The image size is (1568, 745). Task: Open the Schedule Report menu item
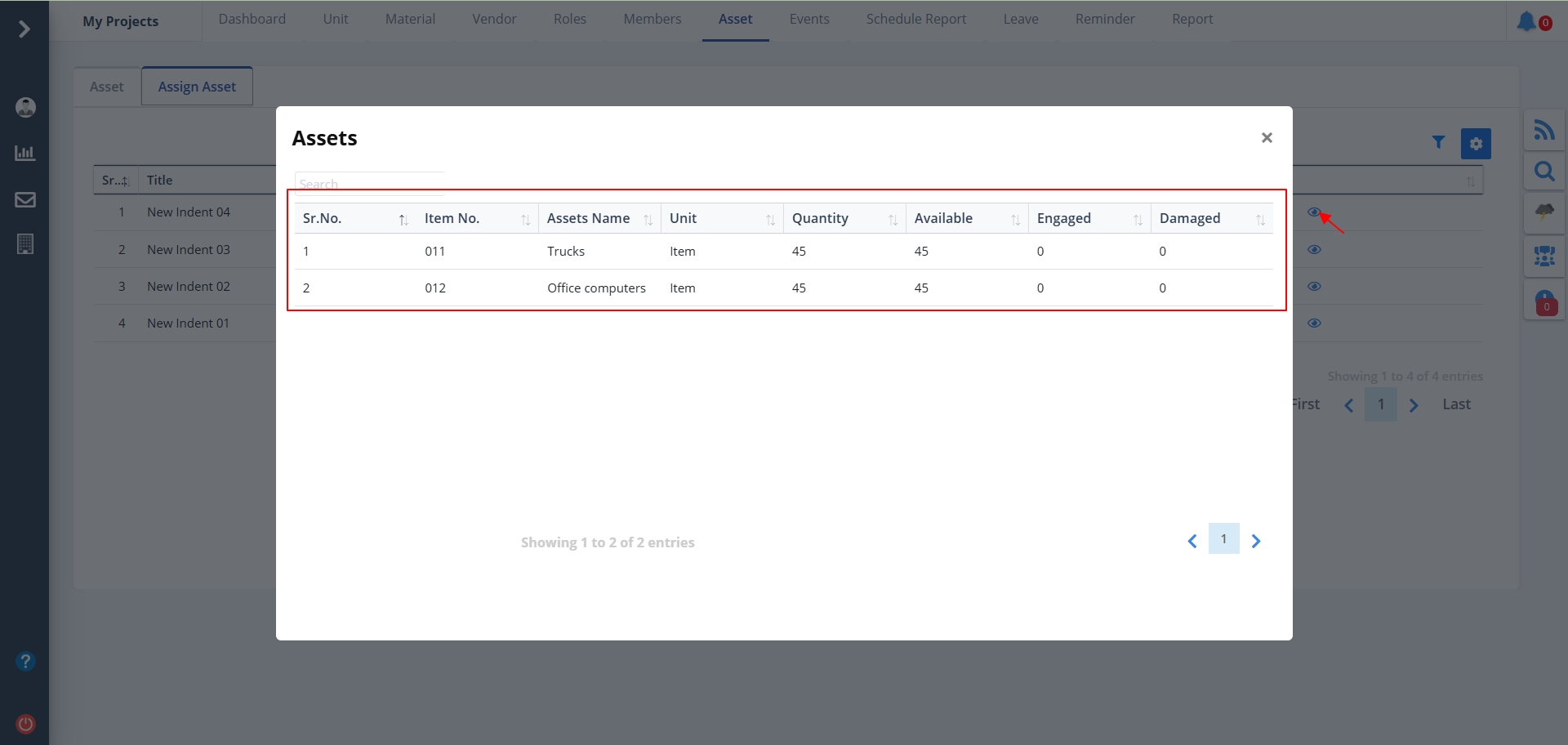(915, 19)
